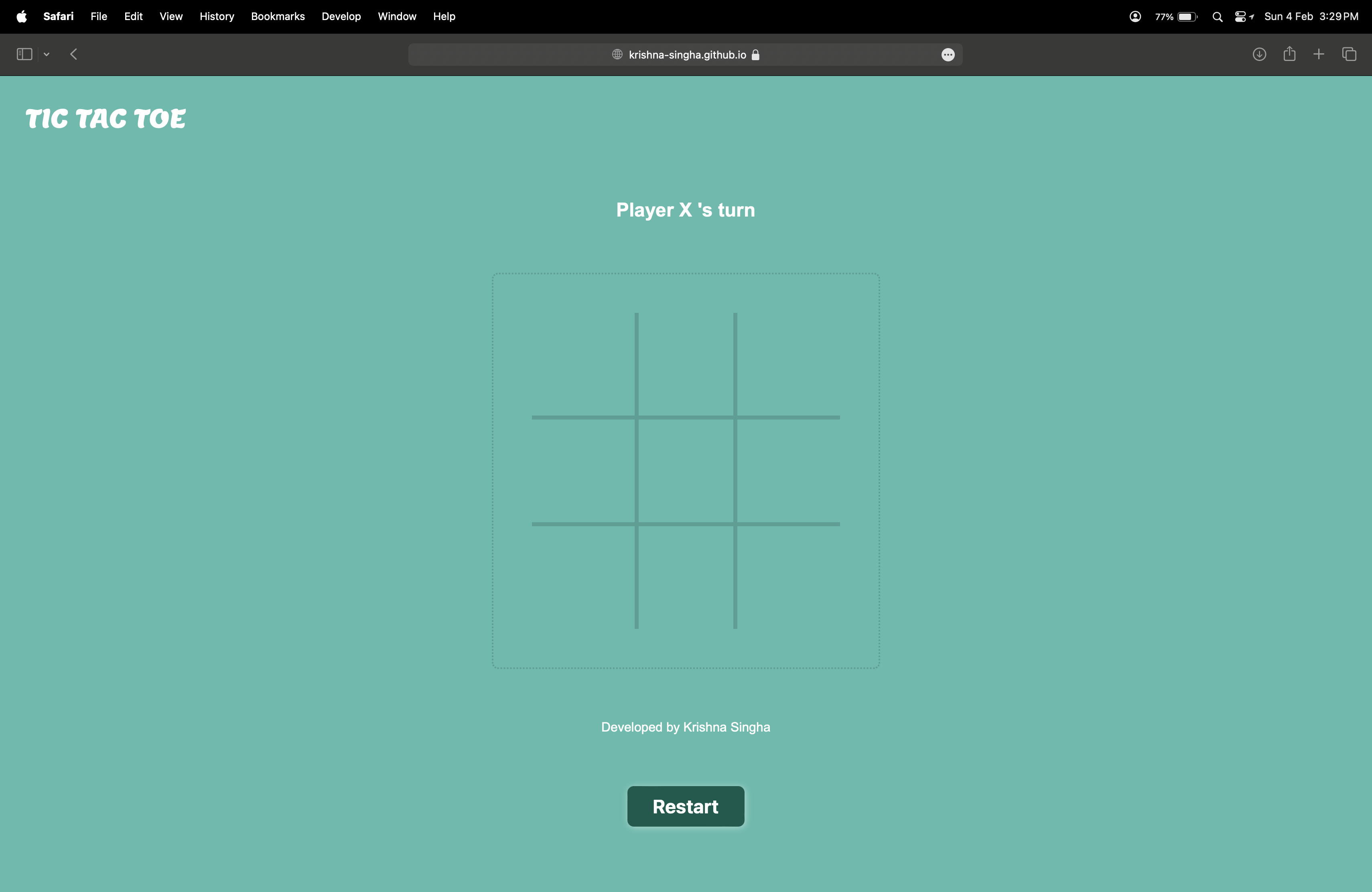Toggle the Safari sidebar button
This screenshot has width=1372, height=892.
coord(24,54)
